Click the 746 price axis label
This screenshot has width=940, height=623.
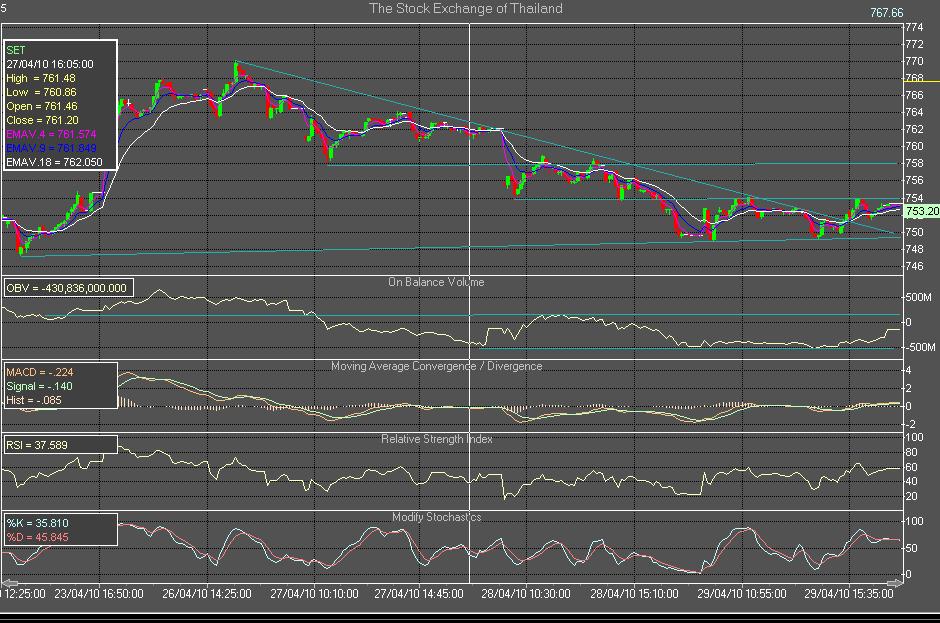tap(914, 266)
